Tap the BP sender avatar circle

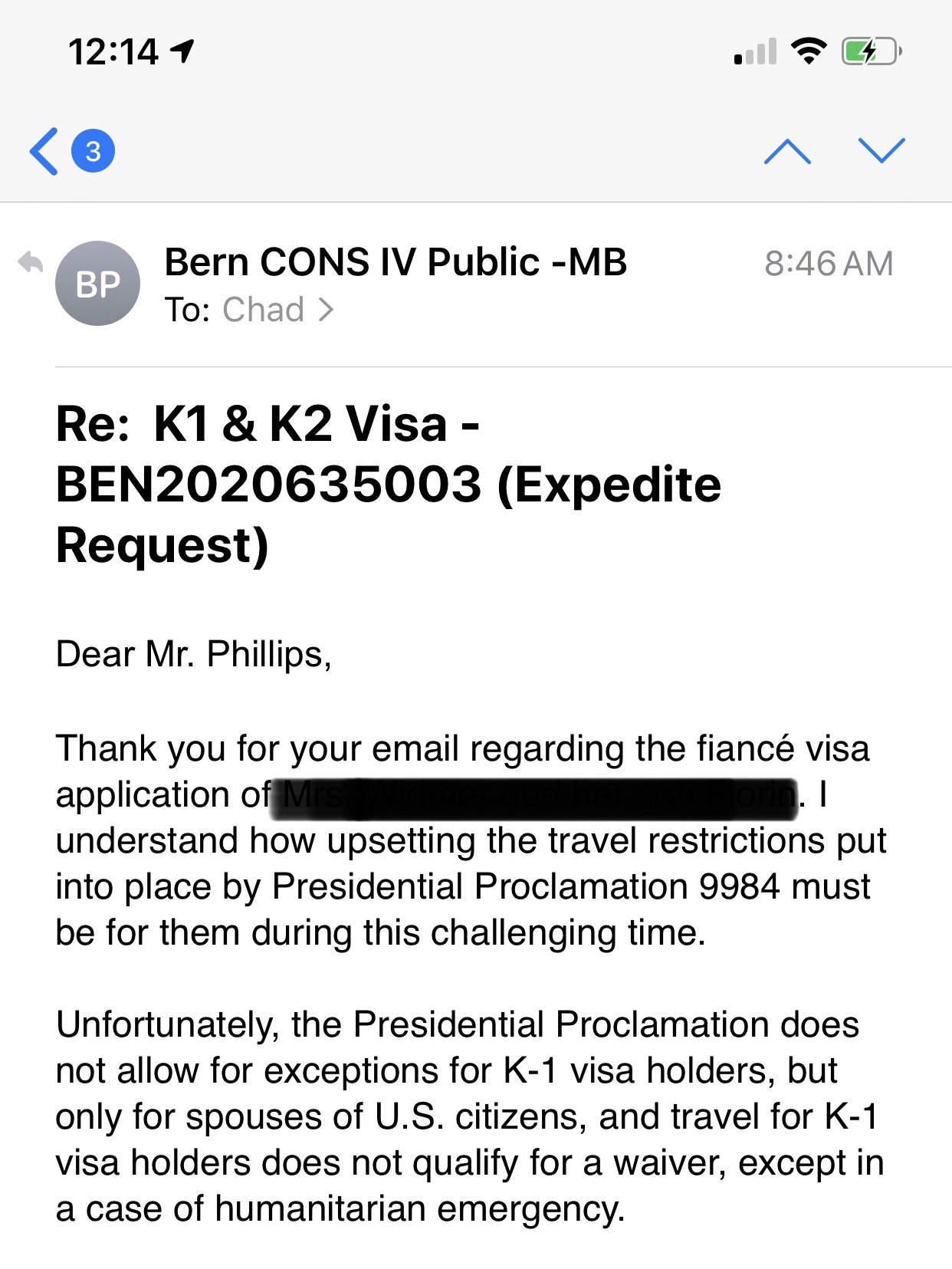[x=97, y=284]
